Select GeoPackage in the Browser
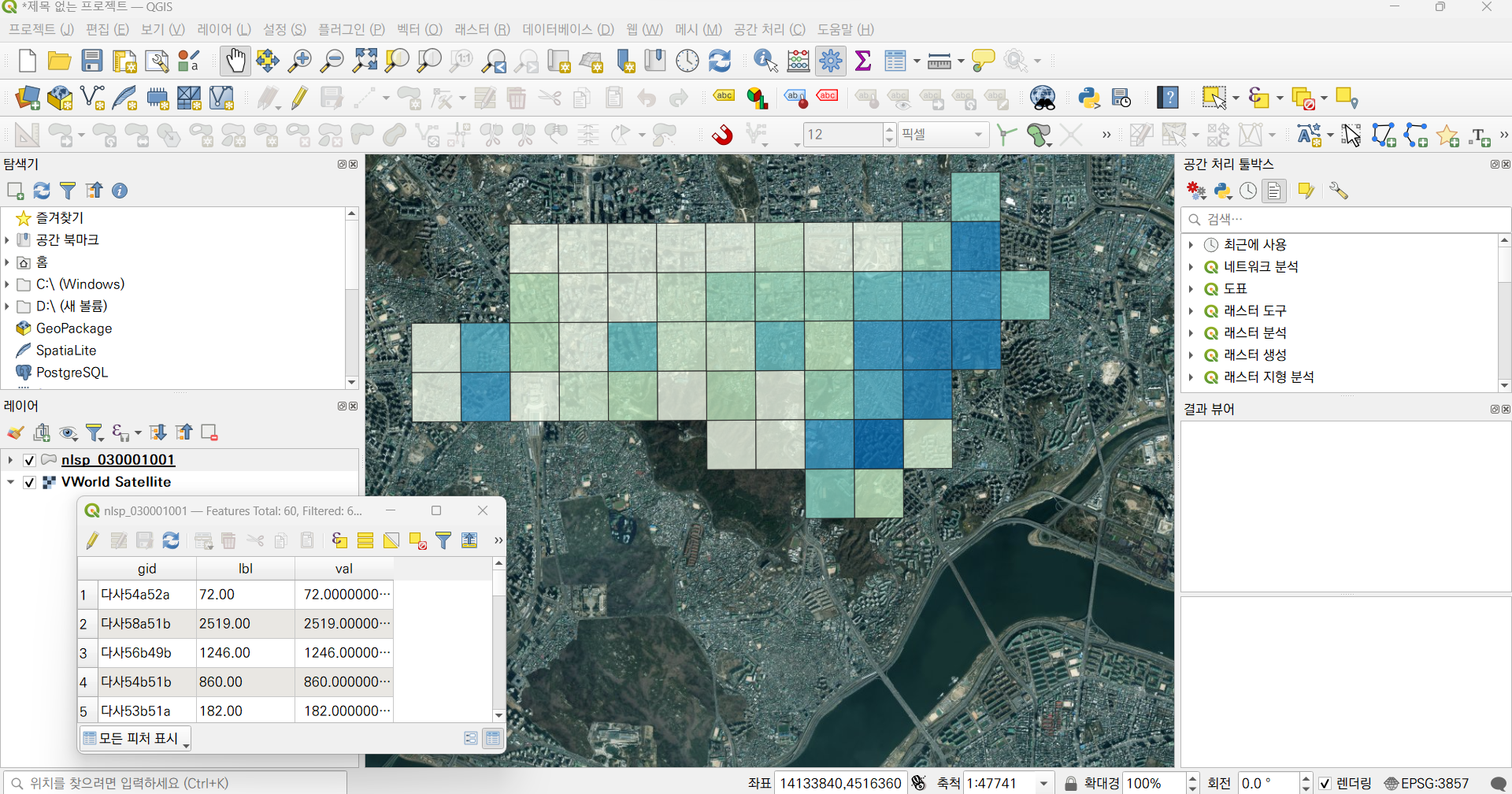The width and height of the screenshot is (1512, 794). click(74, 328)
